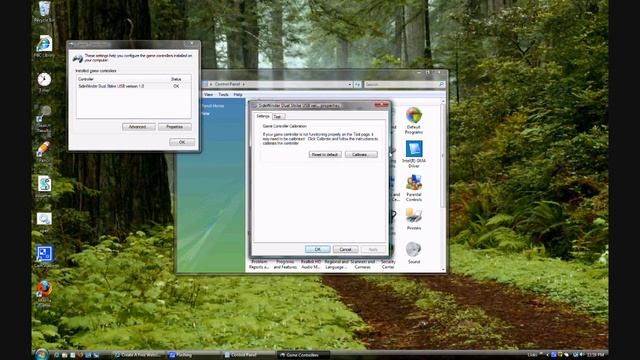Switch to Game Controllers taskbar button

pyautogui.click(x=303, y=355)
